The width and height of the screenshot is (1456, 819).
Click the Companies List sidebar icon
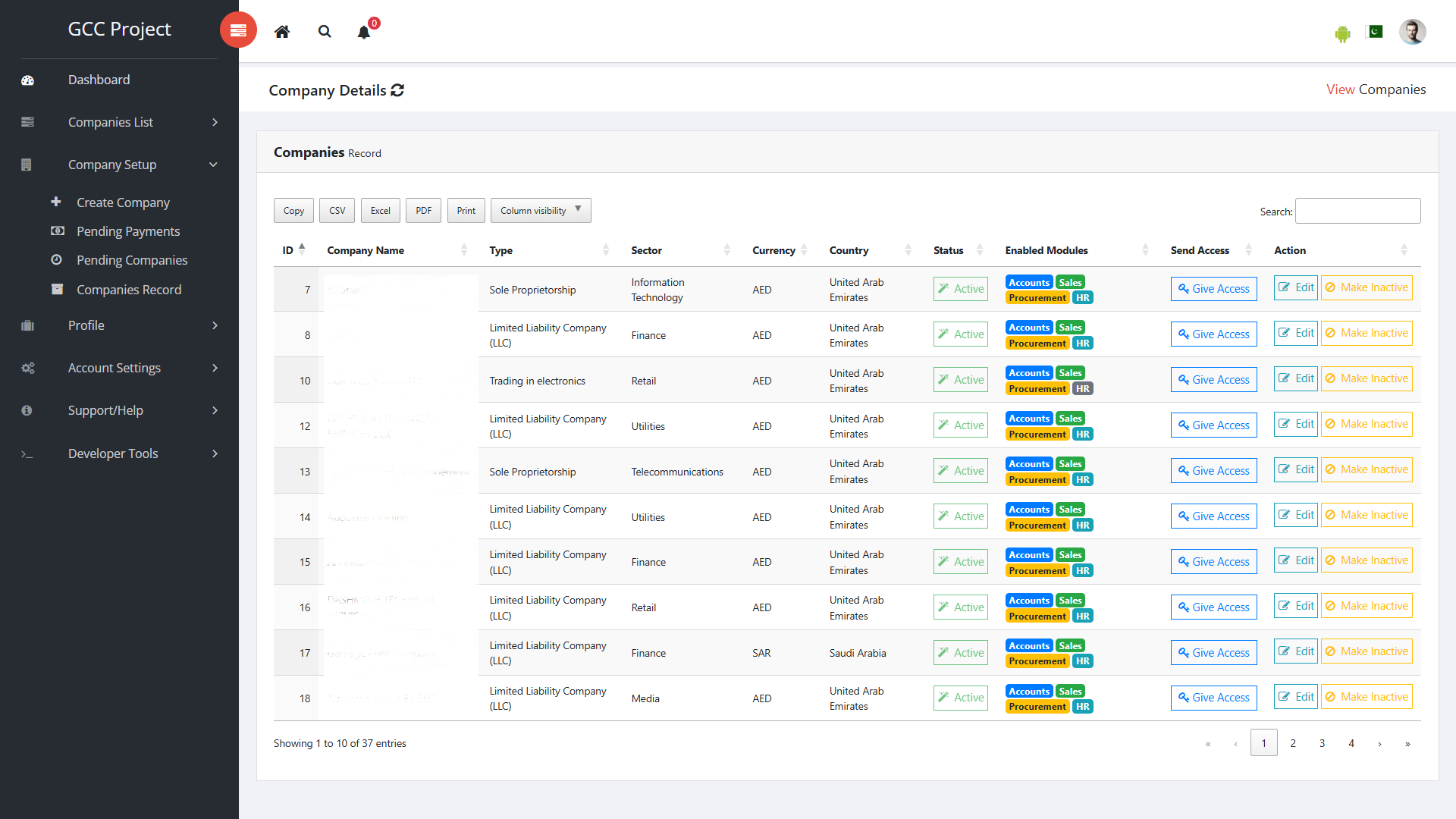tap(28, 122)
